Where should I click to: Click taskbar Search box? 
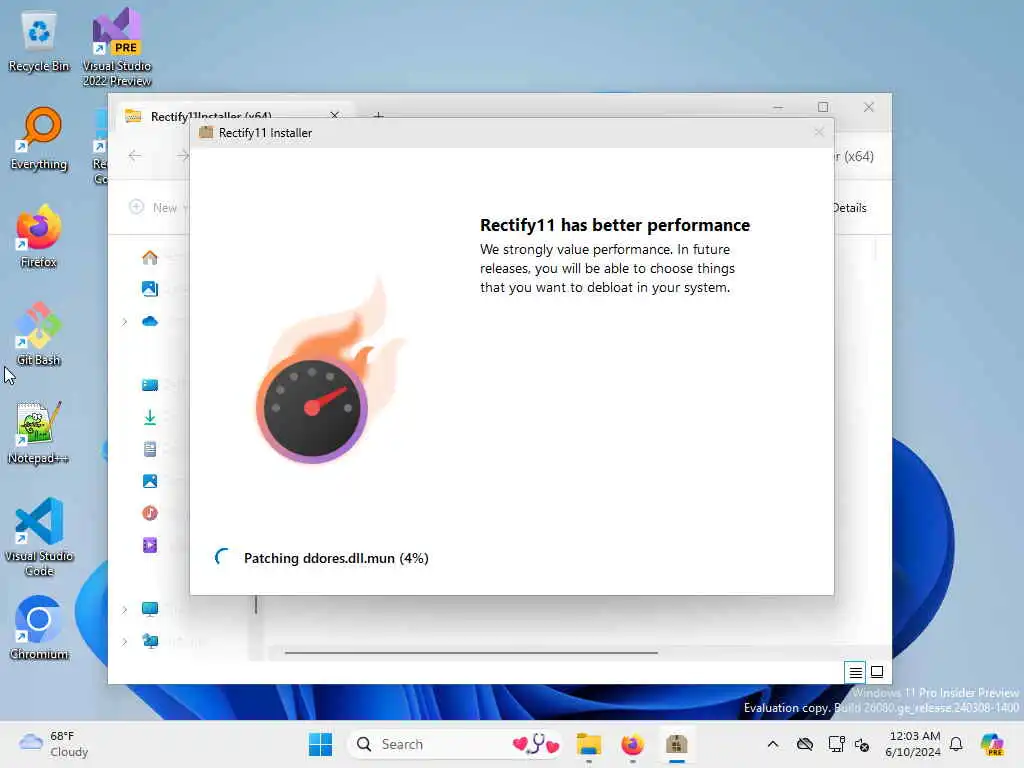tap(455, 744)
